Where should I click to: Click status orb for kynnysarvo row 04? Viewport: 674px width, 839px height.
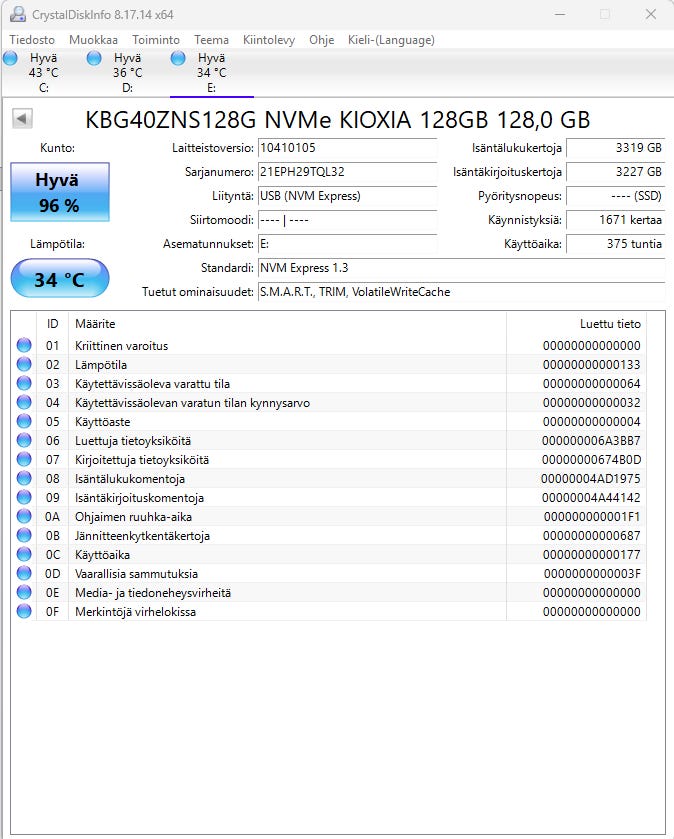pos(24,402)
